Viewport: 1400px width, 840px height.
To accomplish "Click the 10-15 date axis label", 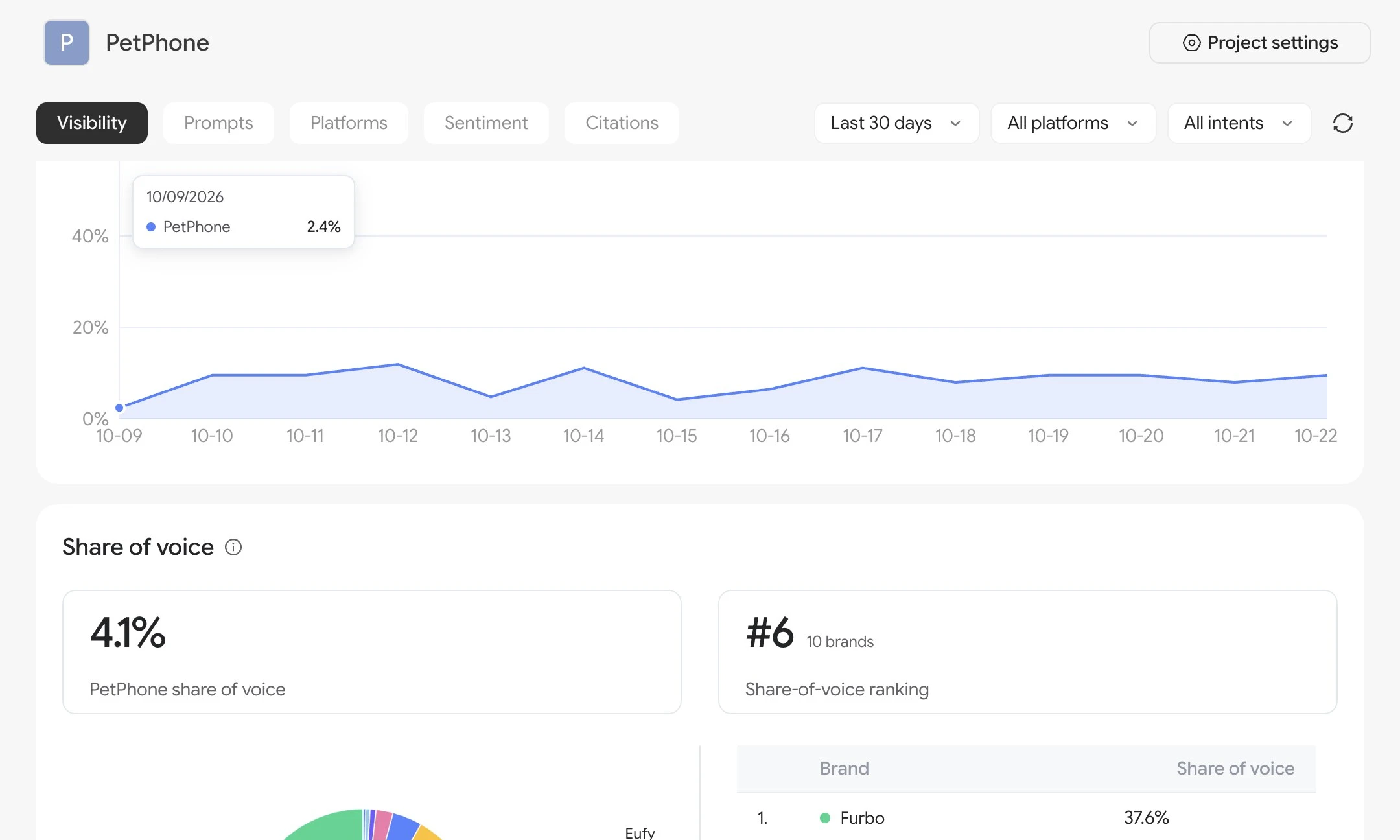I will (676, 436).
